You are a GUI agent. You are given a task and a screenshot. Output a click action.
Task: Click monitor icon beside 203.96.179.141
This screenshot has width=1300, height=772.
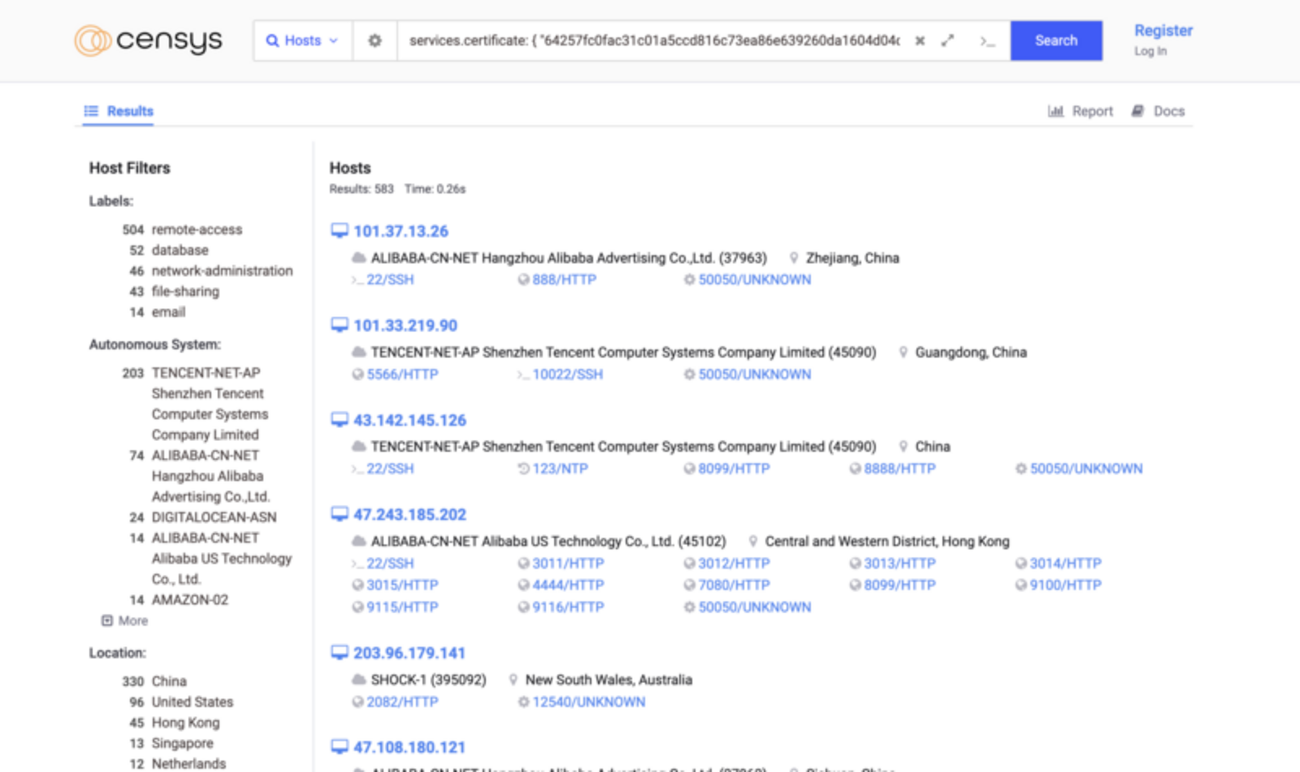point(339,653)
